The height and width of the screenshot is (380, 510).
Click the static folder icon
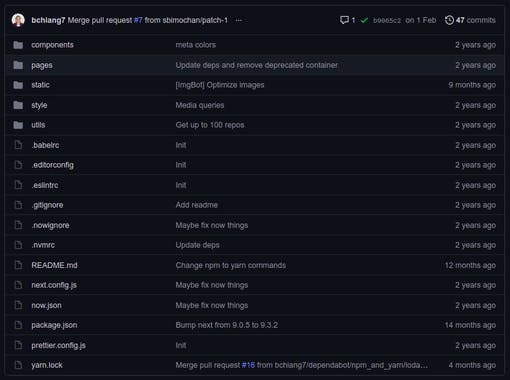pyautogui.click(x=18, y=85)
